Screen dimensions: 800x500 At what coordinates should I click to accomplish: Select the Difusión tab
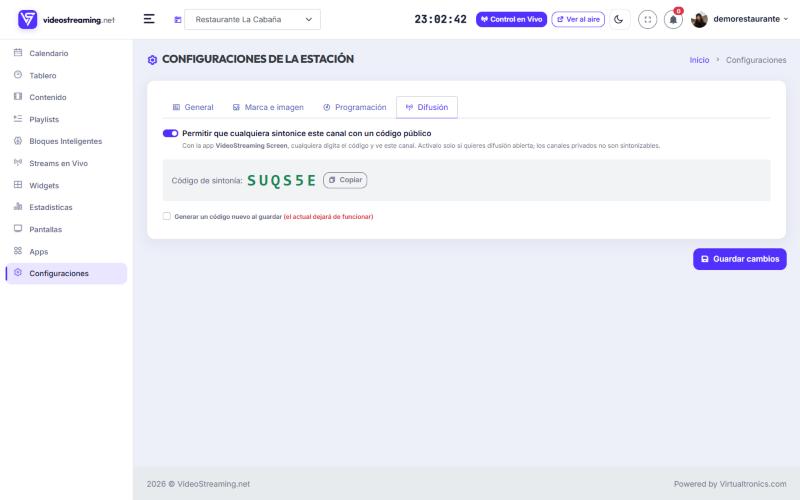click(427, 107)
